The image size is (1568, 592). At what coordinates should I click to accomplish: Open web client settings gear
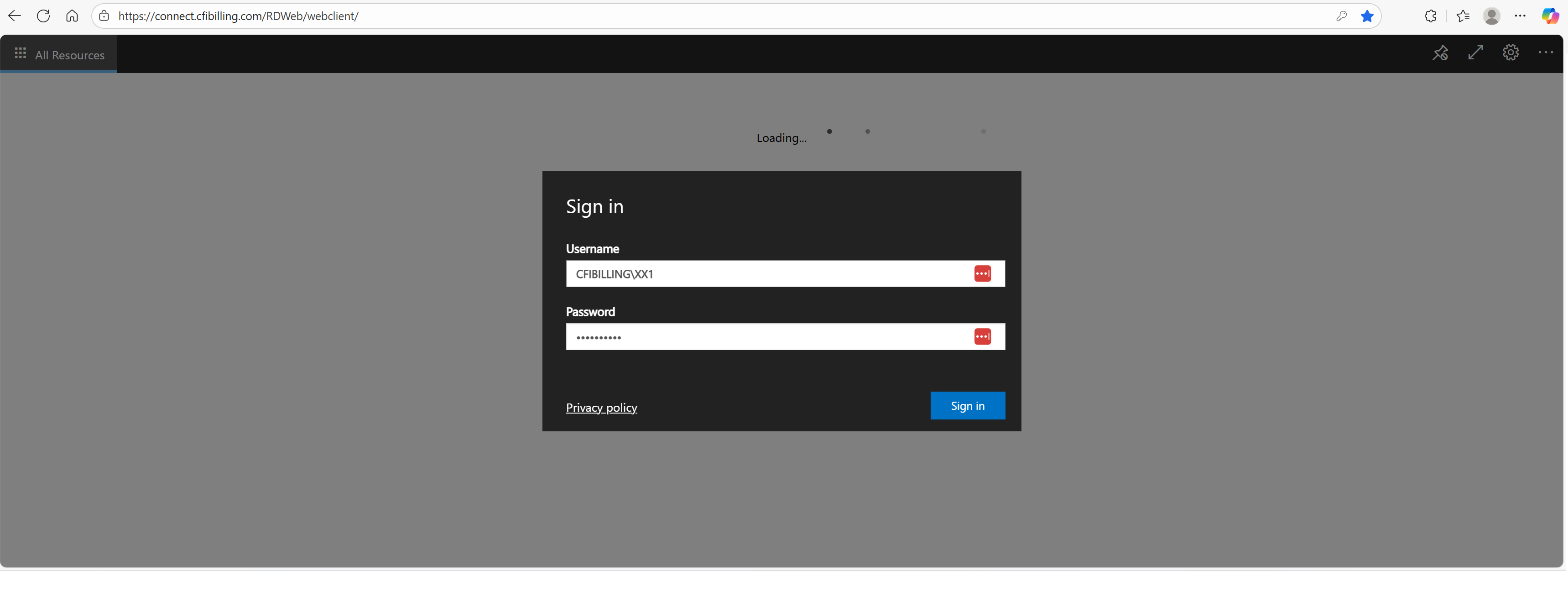1510,53
